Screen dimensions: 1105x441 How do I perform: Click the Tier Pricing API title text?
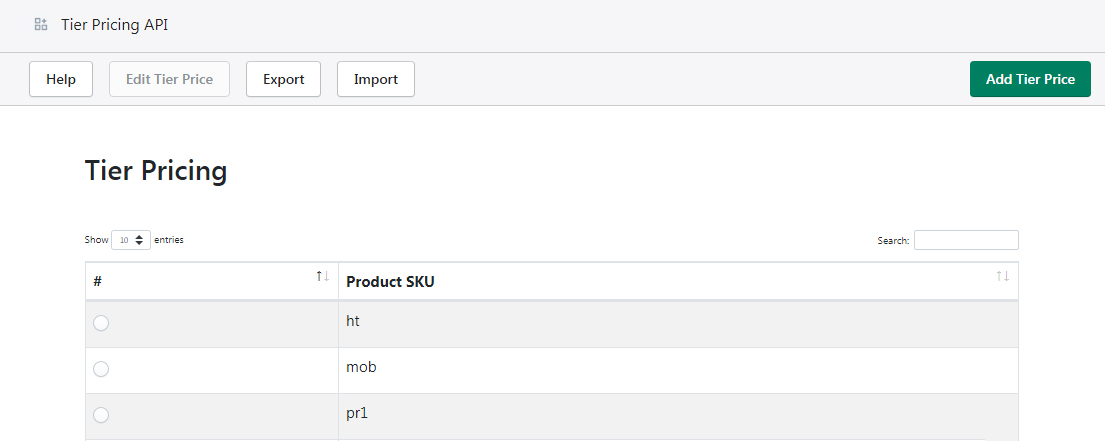(x=114, y=24)
